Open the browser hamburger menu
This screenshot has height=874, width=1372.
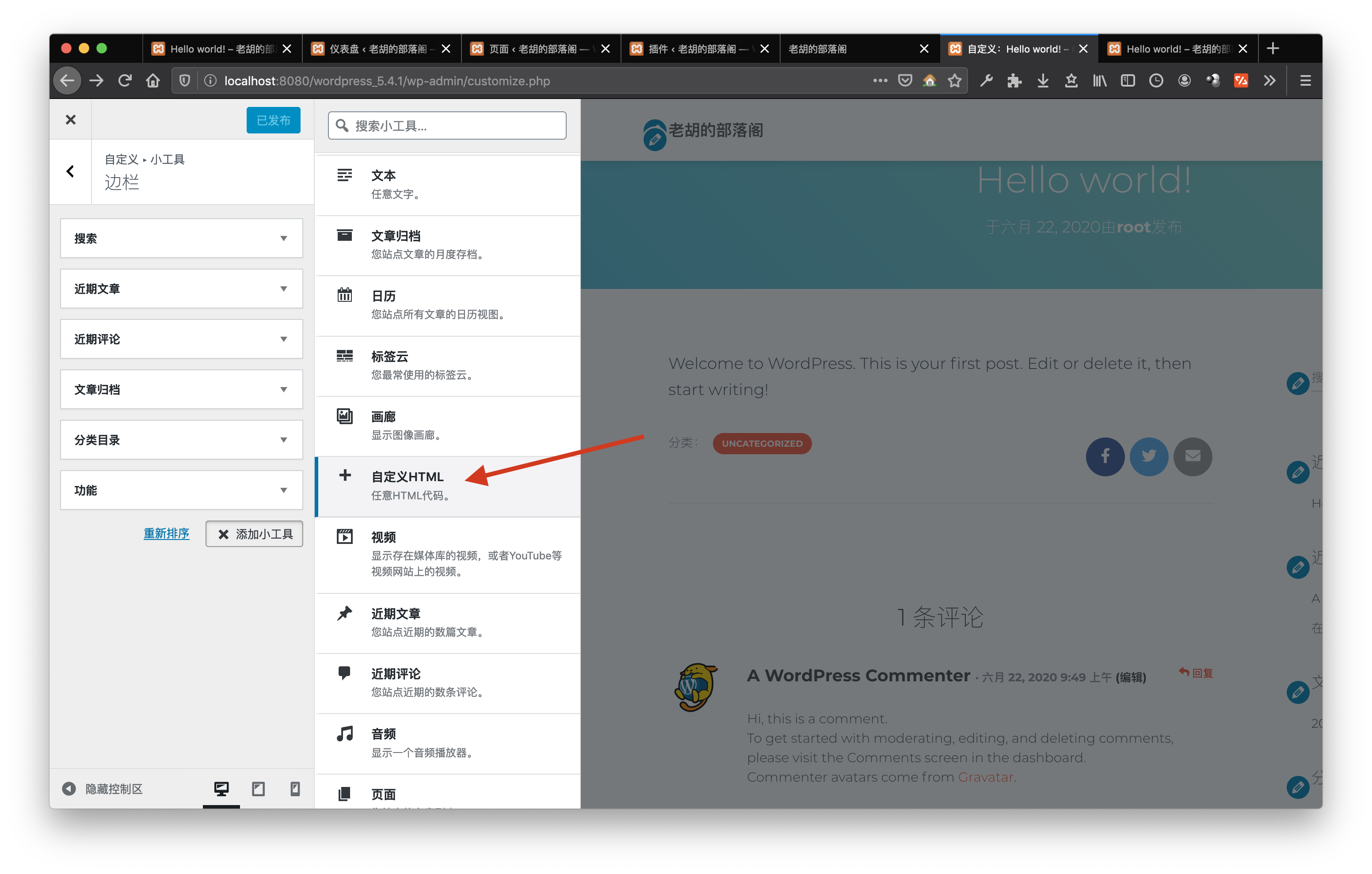tap(1305, 81)
